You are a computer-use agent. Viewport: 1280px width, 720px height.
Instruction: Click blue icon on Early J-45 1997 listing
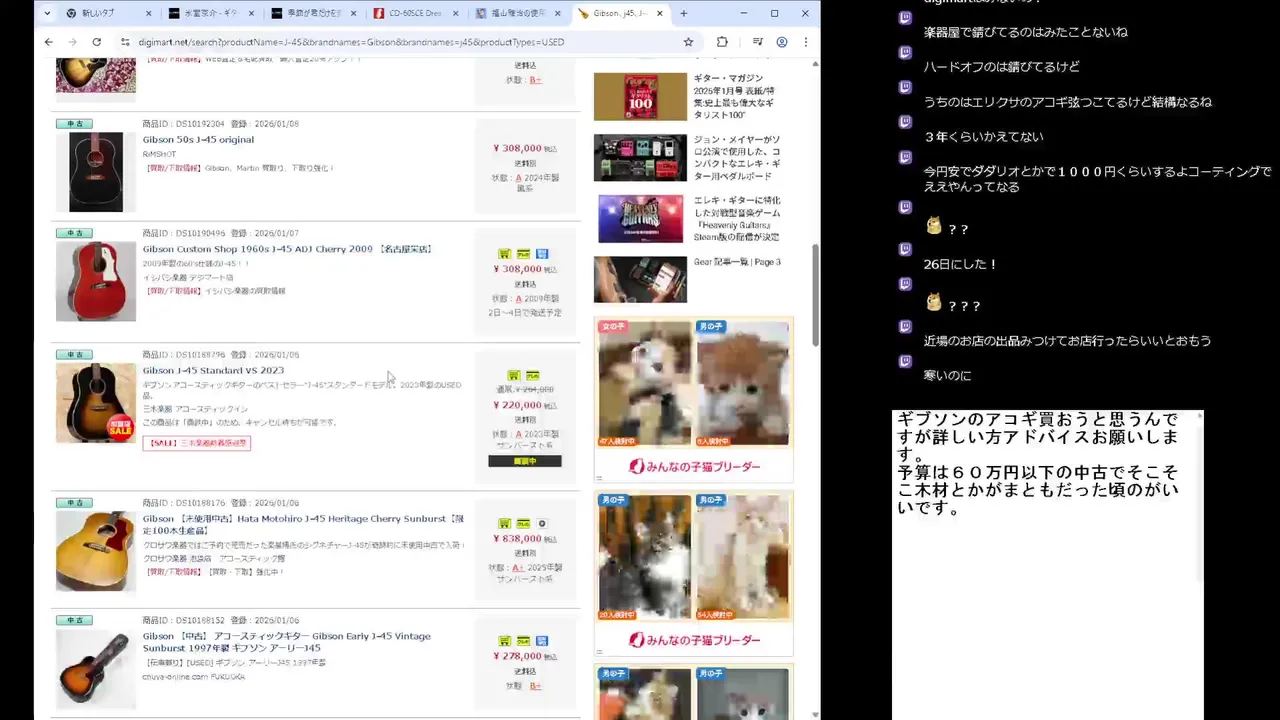542,640
